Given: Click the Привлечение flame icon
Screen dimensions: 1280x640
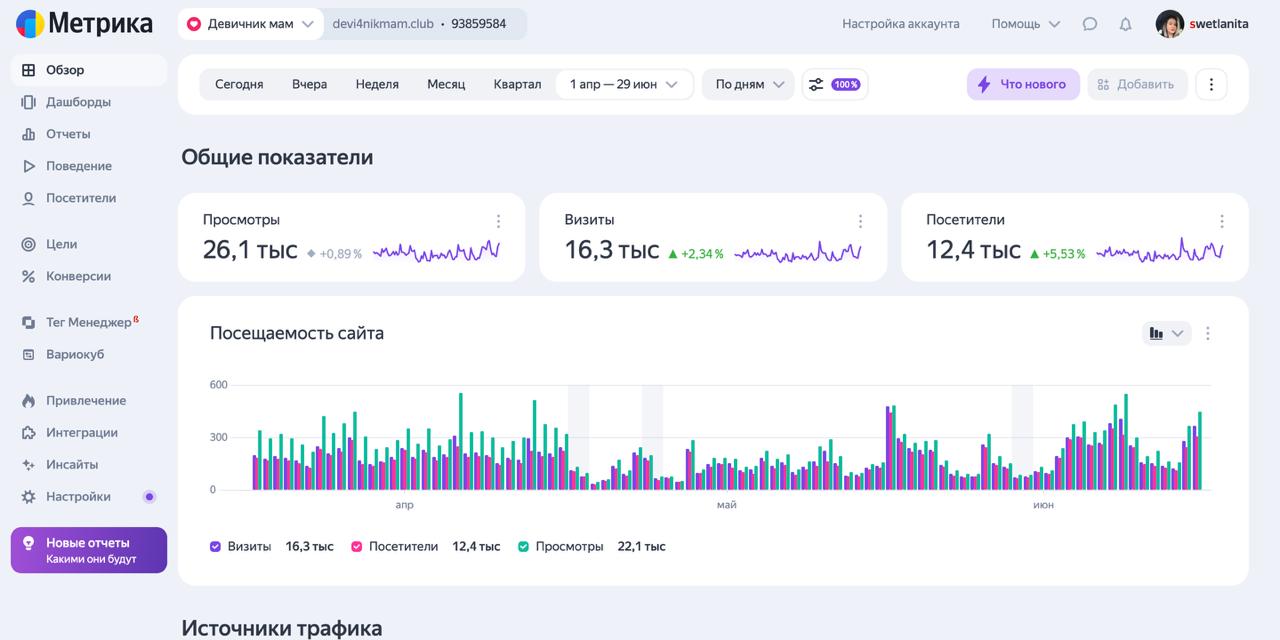Looking at the screenshot, I should [28, 401].
